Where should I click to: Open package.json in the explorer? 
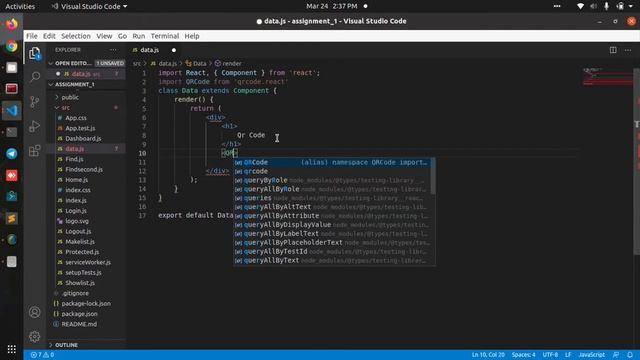(x=79, y=314)
